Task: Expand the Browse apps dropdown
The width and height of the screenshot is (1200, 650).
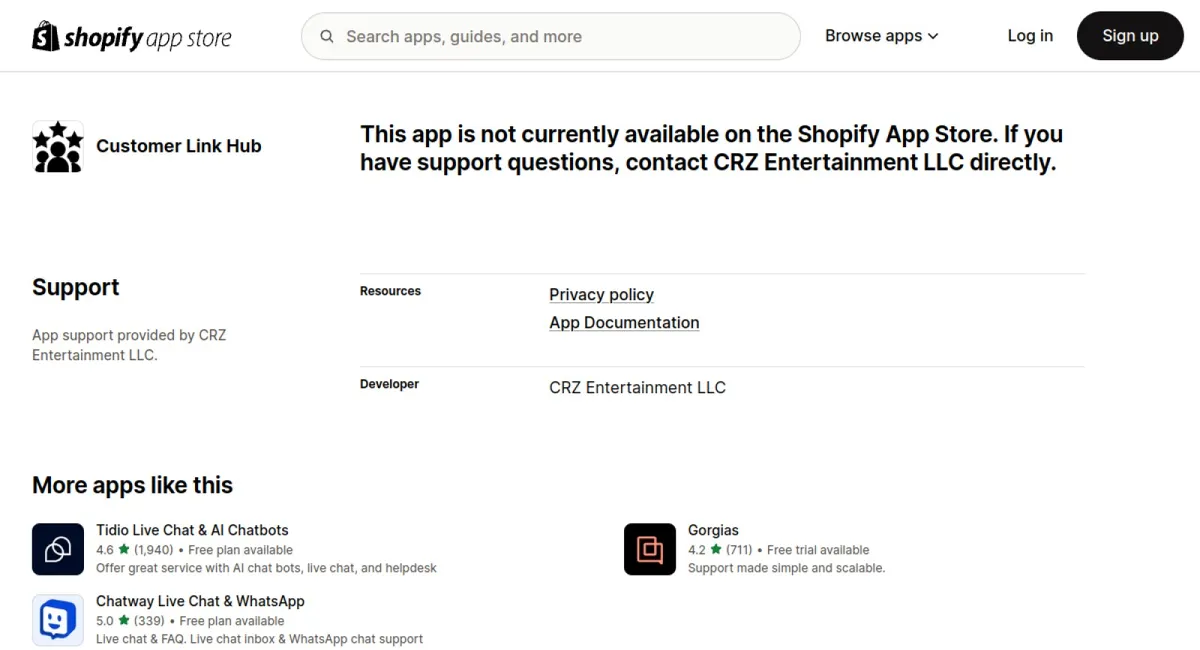Action: 882,36
